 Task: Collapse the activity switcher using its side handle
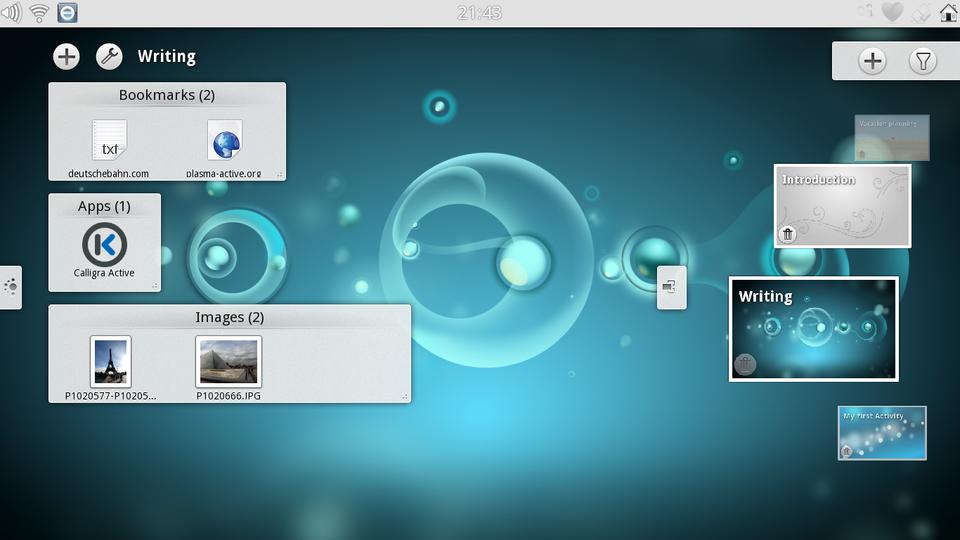(671, 288)
